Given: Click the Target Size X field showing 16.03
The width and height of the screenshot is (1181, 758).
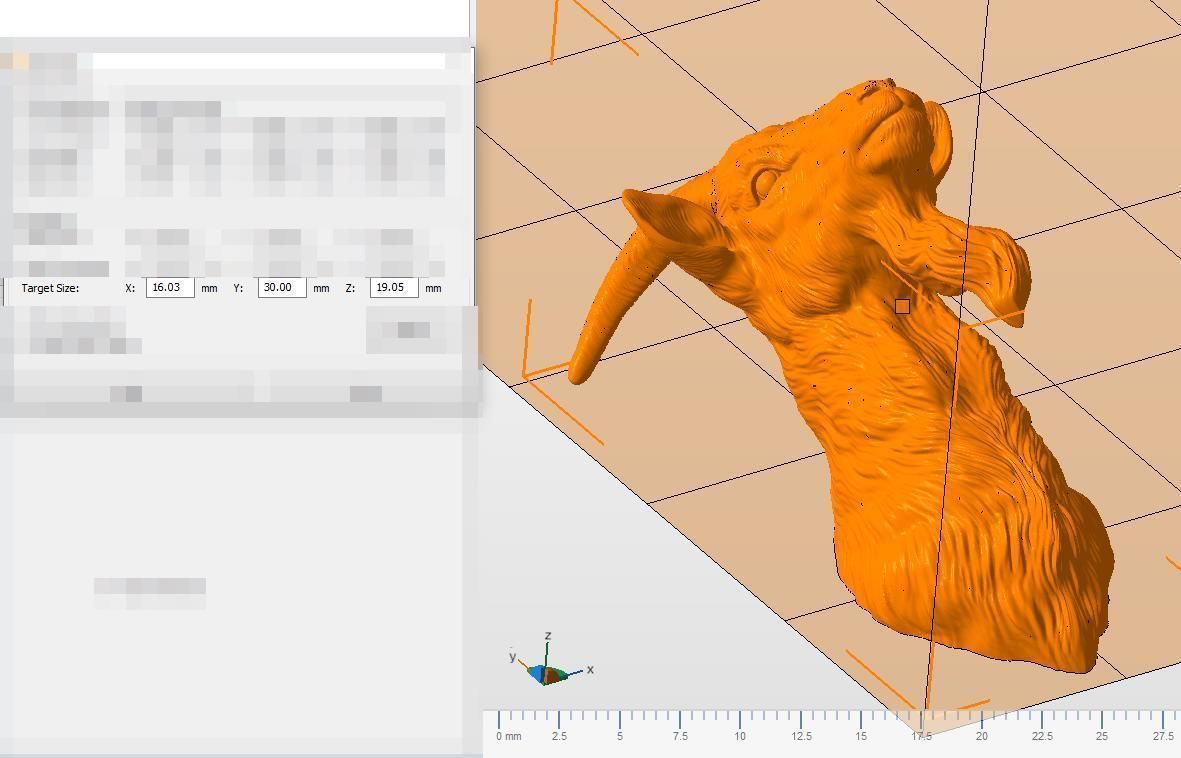Looking at the screenshot, I should coord(170,288).
